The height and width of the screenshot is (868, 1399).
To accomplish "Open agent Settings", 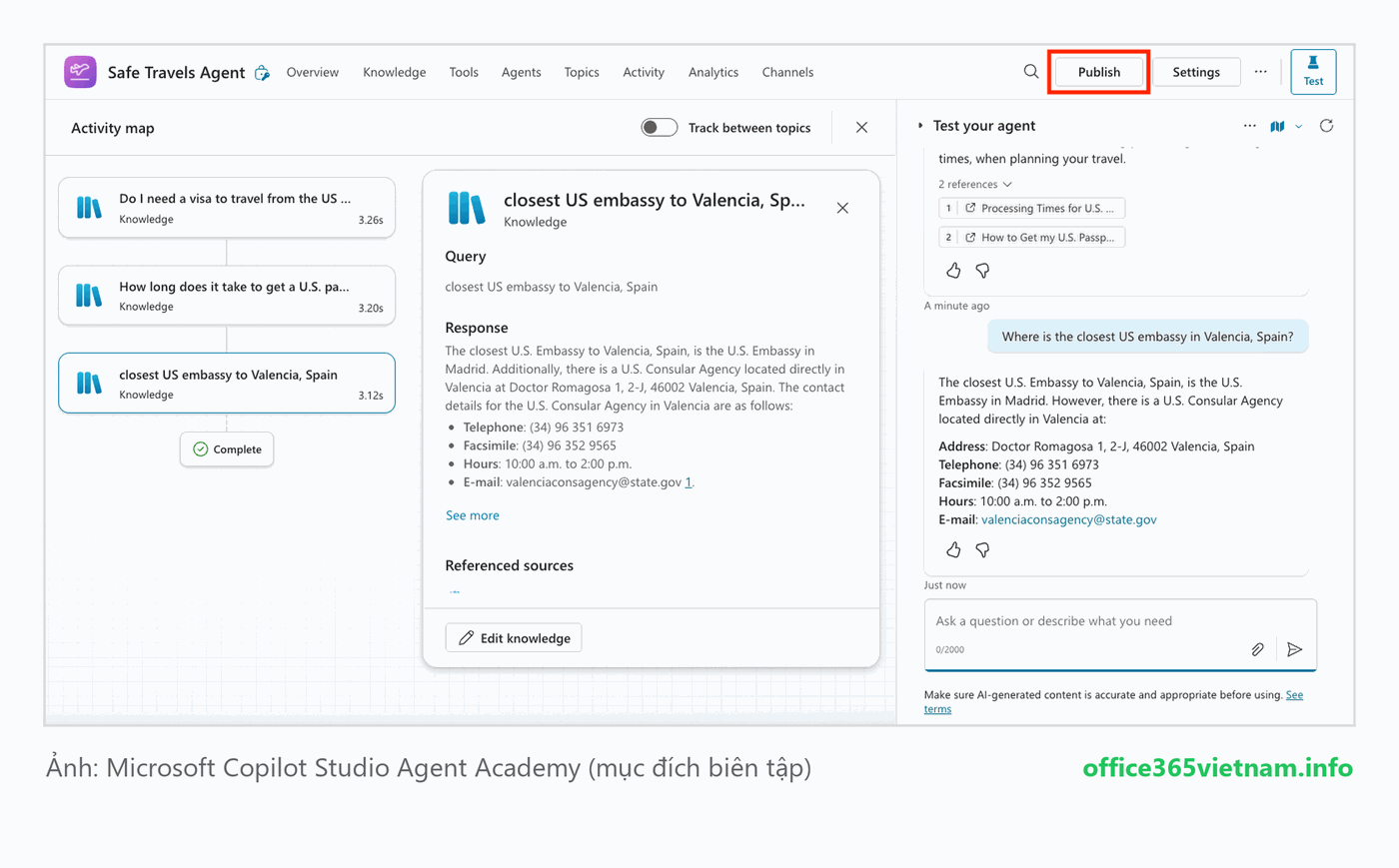I will coord(1196,72).
